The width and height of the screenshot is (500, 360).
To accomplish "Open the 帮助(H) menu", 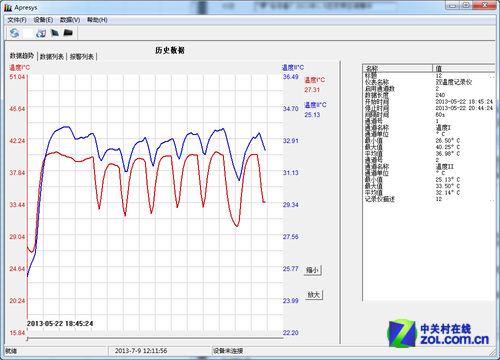I will point(97,20).
